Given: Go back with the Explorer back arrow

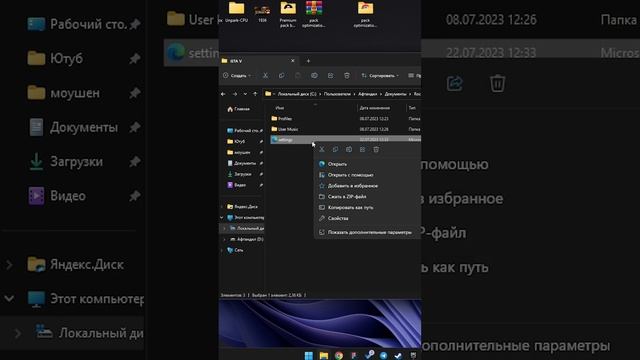Looking at the screenshot, I should point(223,94).
